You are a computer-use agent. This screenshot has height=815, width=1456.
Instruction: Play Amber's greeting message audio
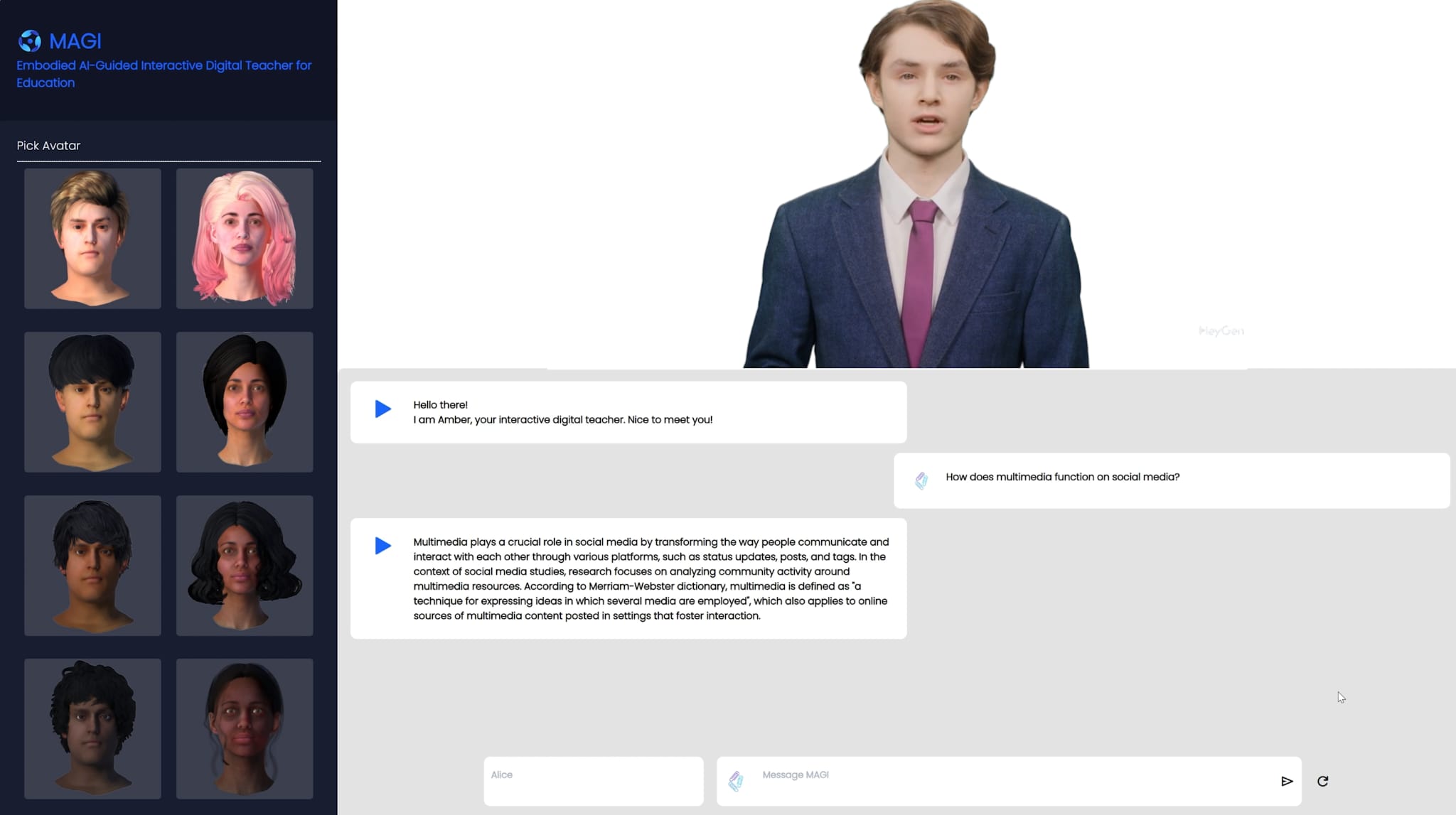coord(382,409)
